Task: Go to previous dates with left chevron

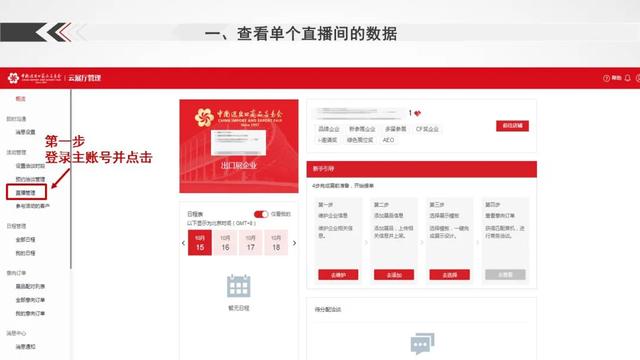Action: tap(183, 243)
